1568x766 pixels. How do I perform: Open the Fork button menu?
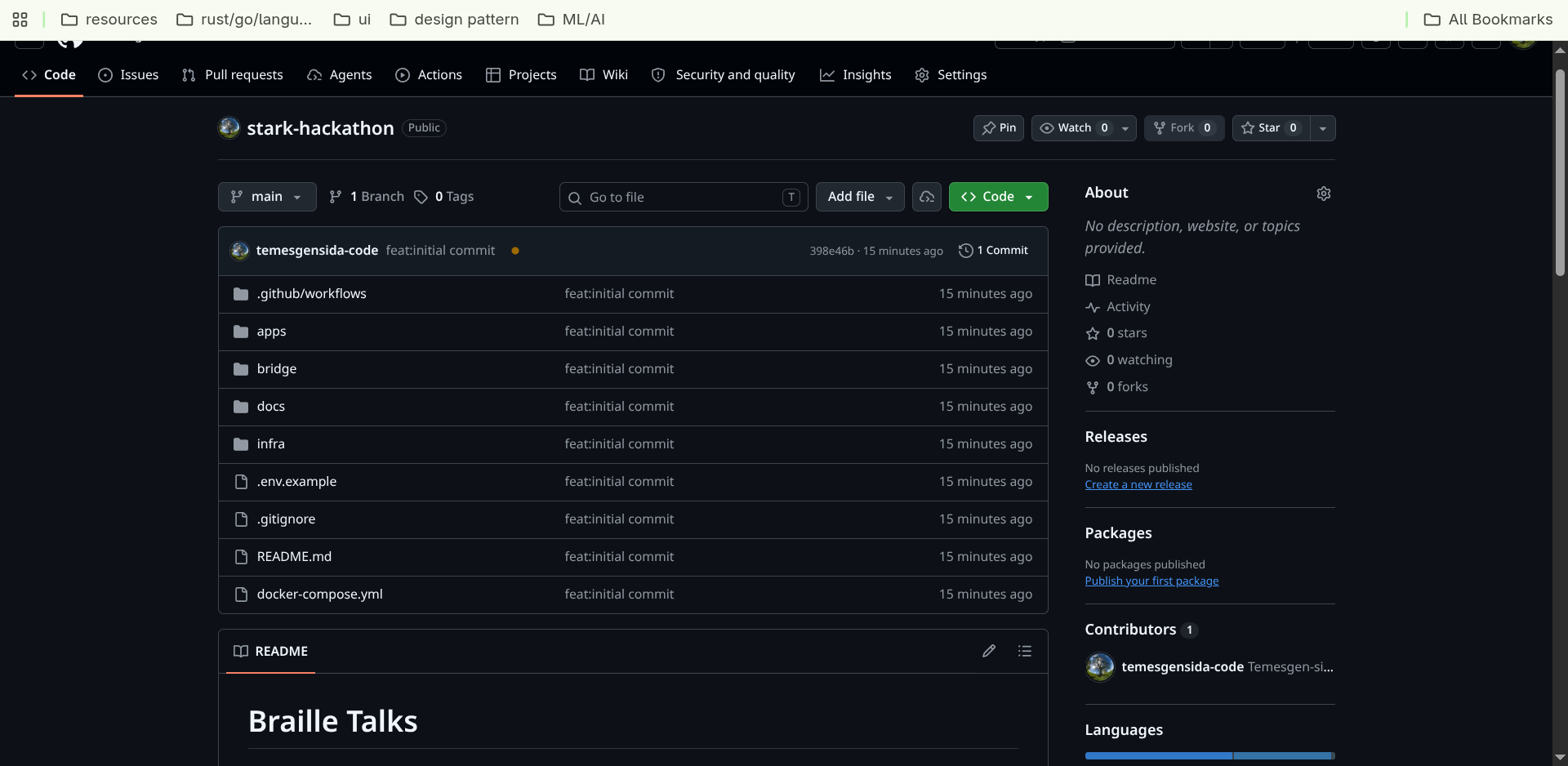click(x=1184, y=128)
